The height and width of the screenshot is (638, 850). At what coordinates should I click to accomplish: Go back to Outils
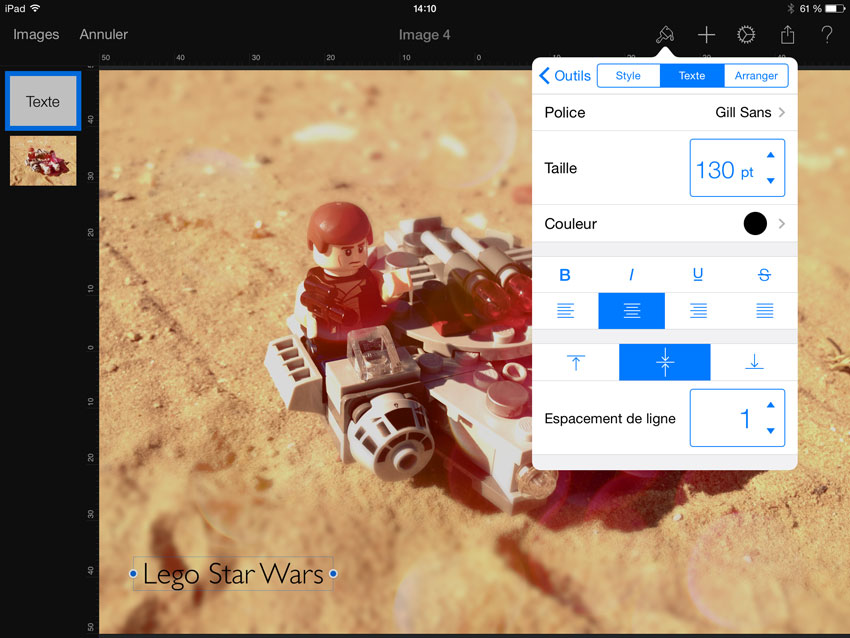click(565, 76)
